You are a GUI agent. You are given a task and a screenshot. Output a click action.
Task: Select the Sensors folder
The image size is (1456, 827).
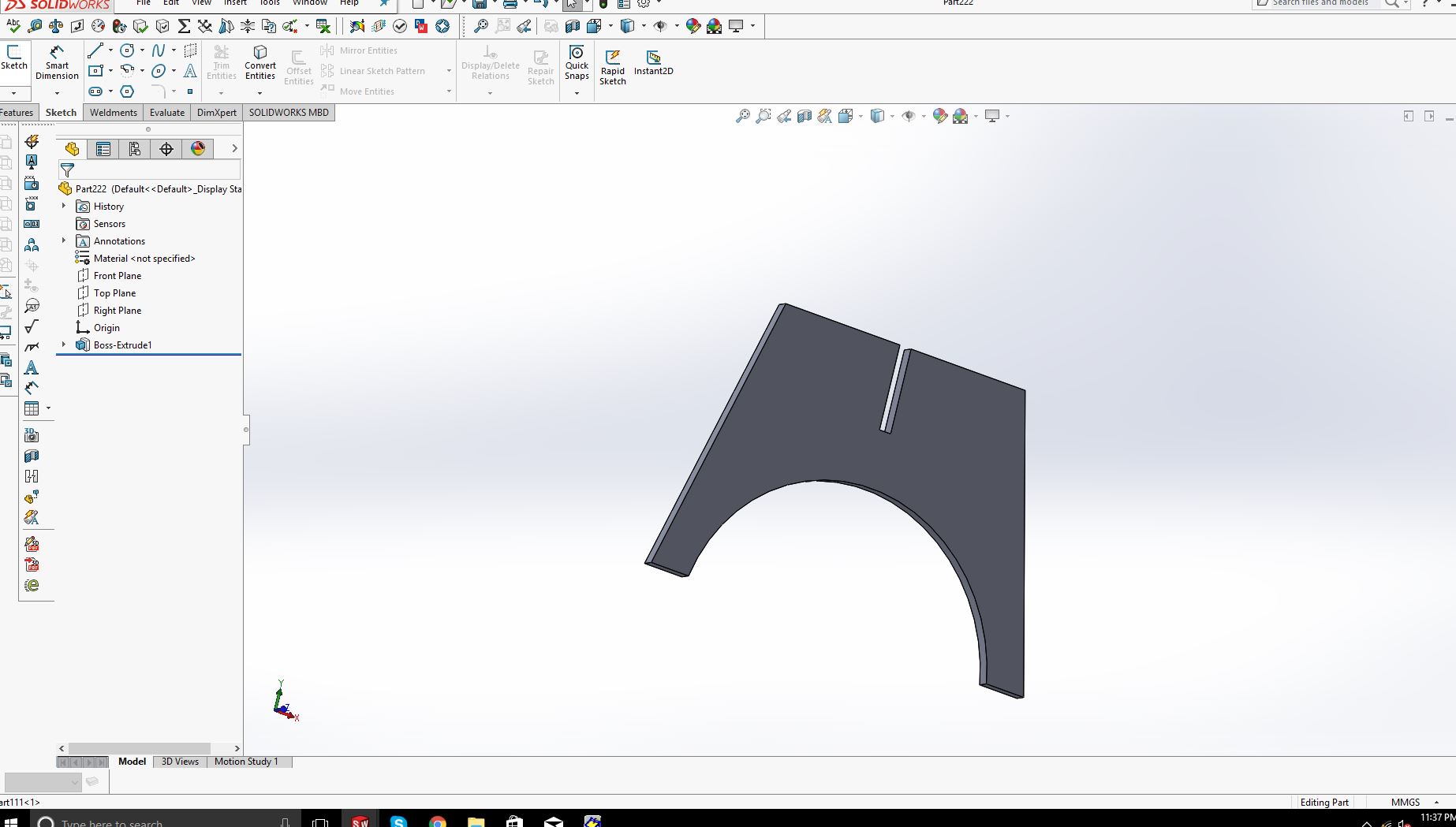tap(110, 224)
